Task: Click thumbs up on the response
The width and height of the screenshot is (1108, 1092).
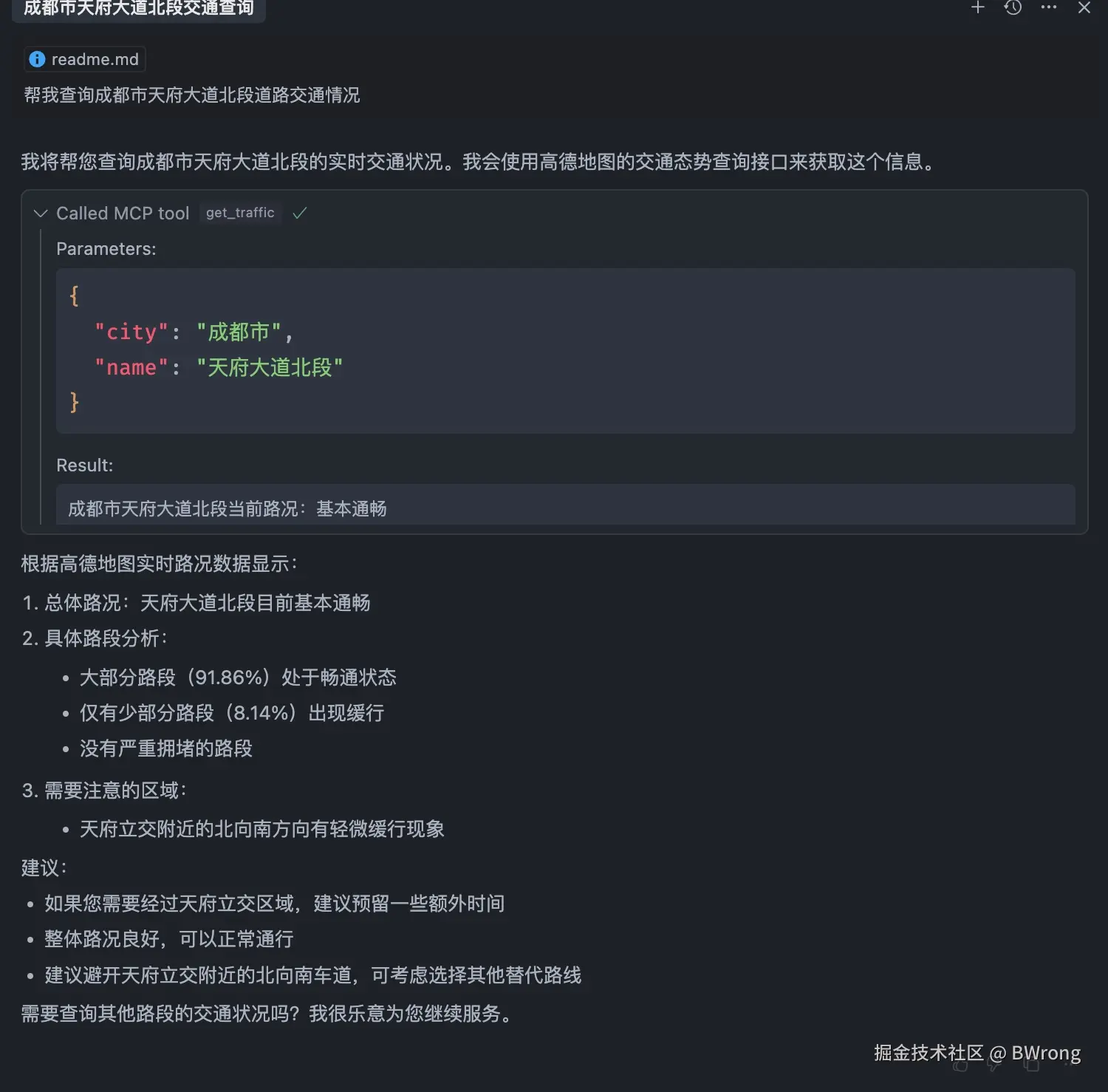Action: [x=960, y=1066]
